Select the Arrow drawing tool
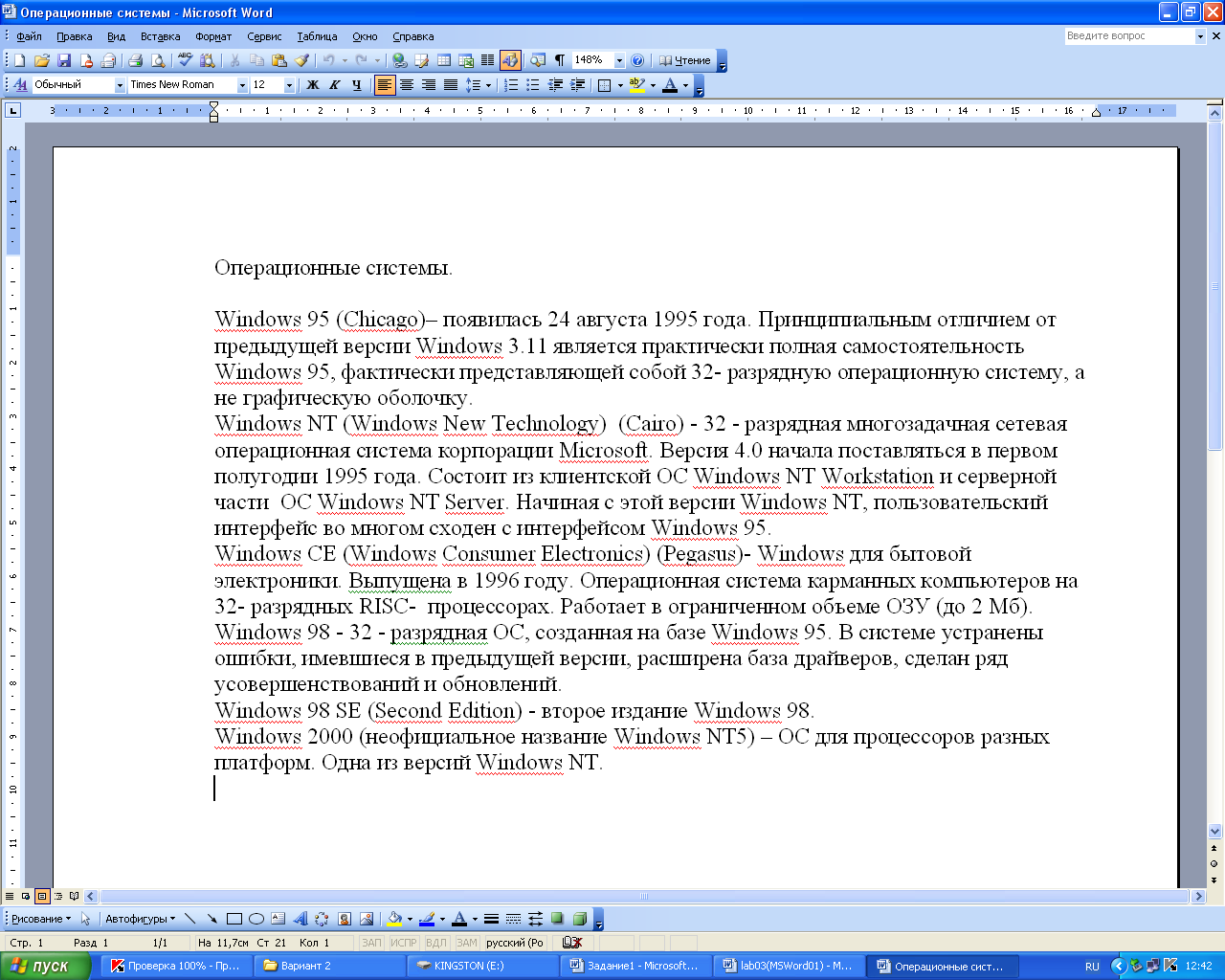 click(212, 919)
